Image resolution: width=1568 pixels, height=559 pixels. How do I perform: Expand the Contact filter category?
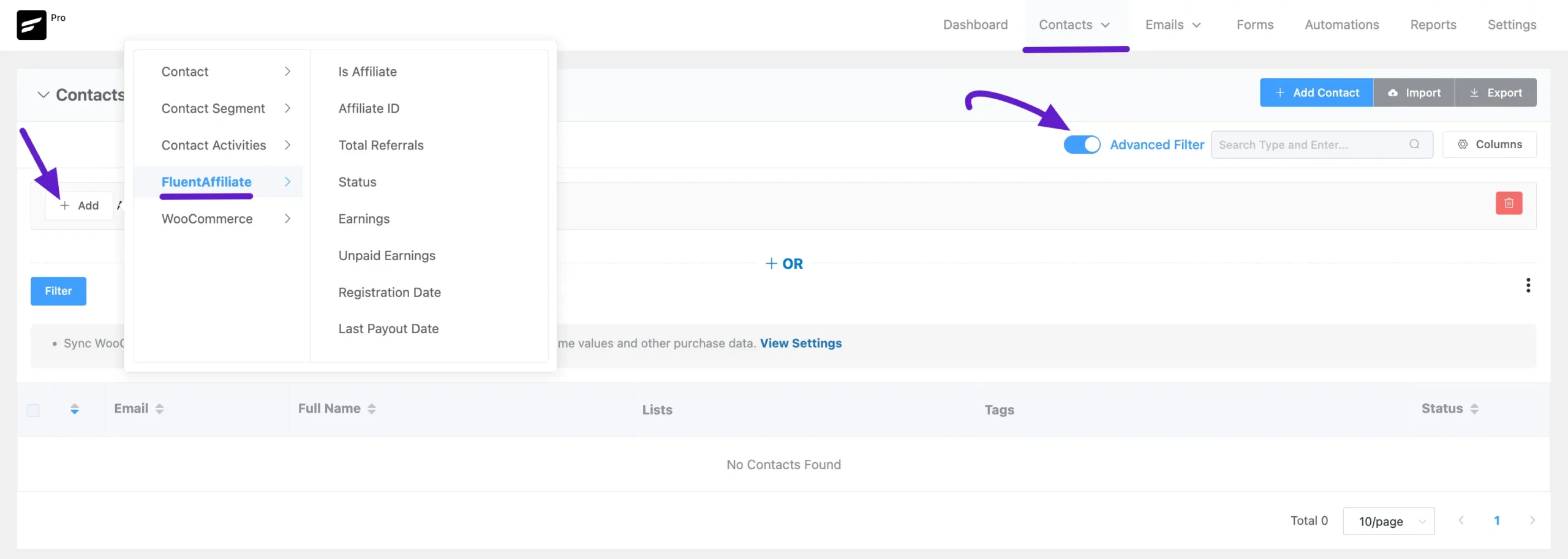coord(219,72)
